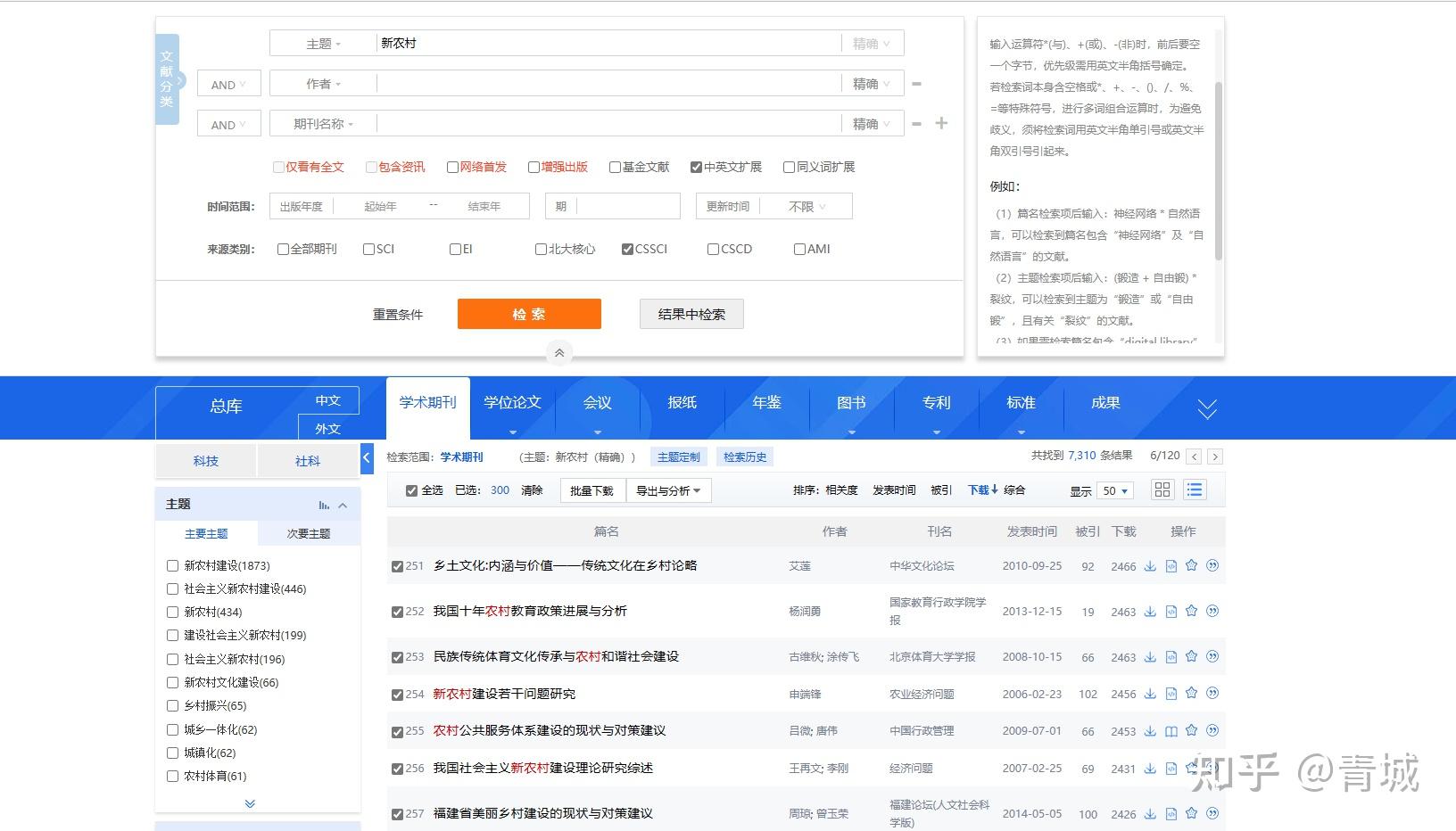
Task: Collapse the left sidebar arrow
Action: tap(367, 458)
